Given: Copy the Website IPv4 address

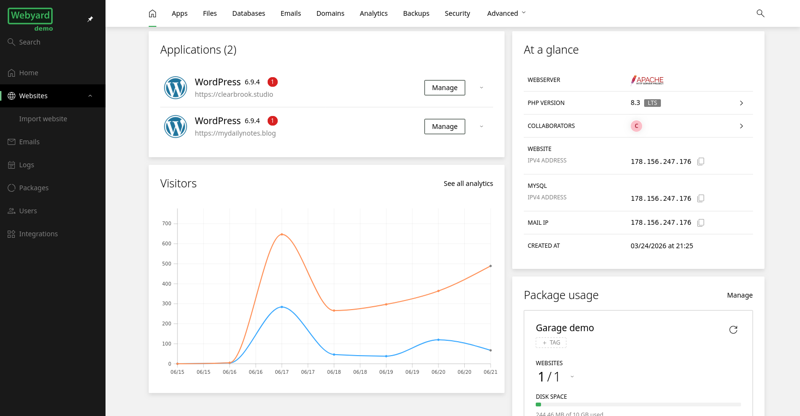Looking at the screenshot, I should 701,161.
